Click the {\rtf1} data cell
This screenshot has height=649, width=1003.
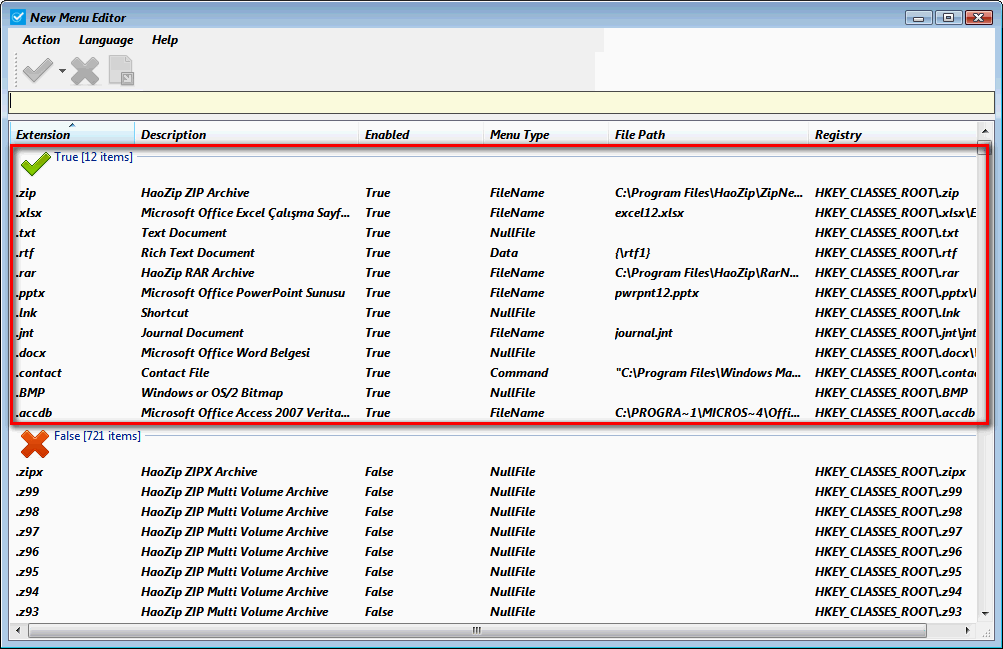(x=633, y=253)
